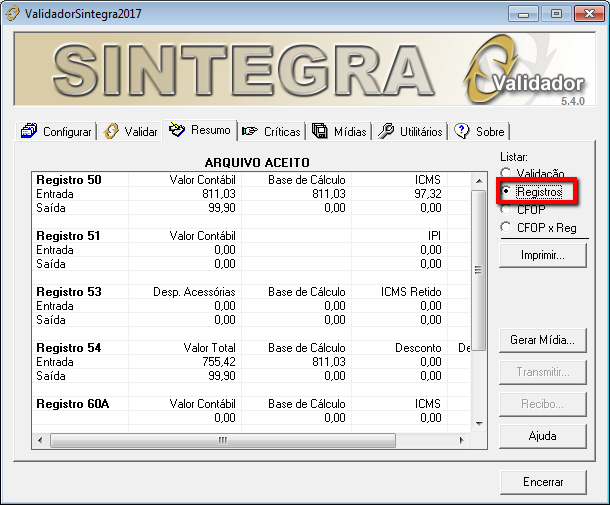Switch to the Validar tab

pyautogui.click(x=131, y=132)
